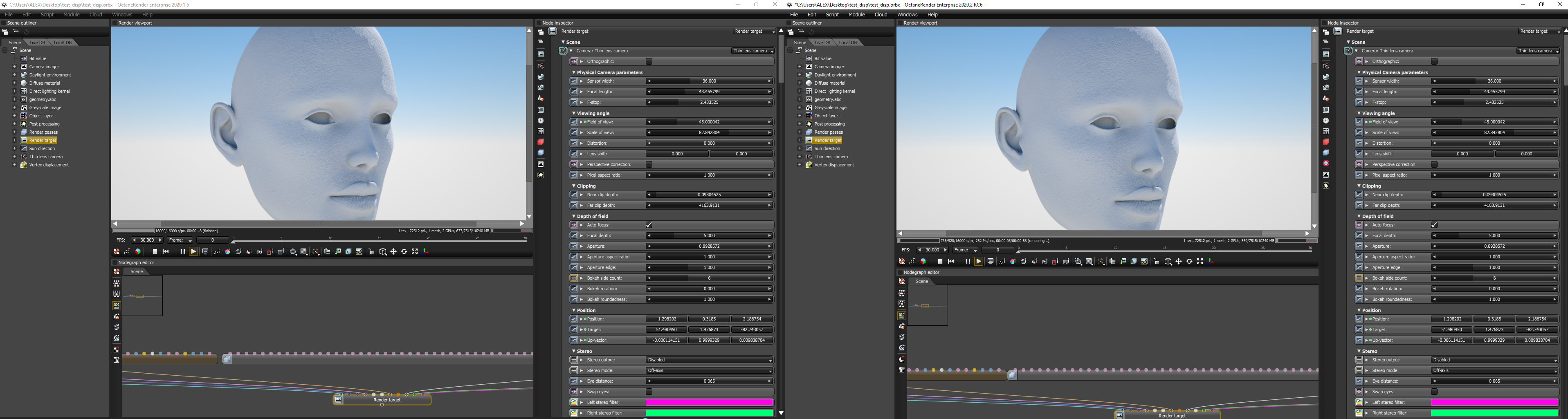Open the Thin lens camera dropdown, left inspector
Screen dimensions: 1568x419
[x=753, y=51]
